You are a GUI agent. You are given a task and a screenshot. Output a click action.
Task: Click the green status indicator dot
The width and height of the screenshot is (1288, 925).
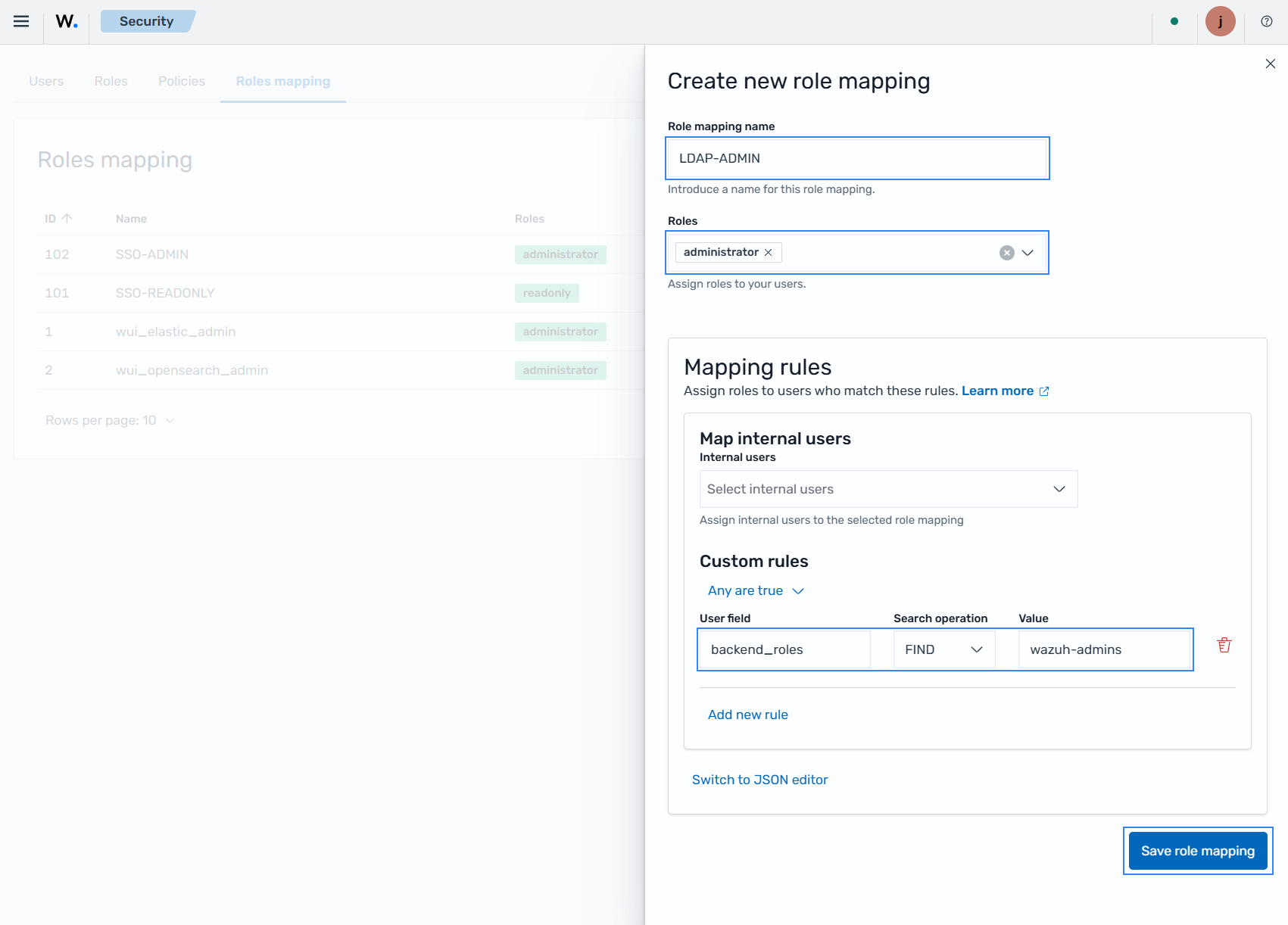pyautogui.click(x=1174, y=21)
